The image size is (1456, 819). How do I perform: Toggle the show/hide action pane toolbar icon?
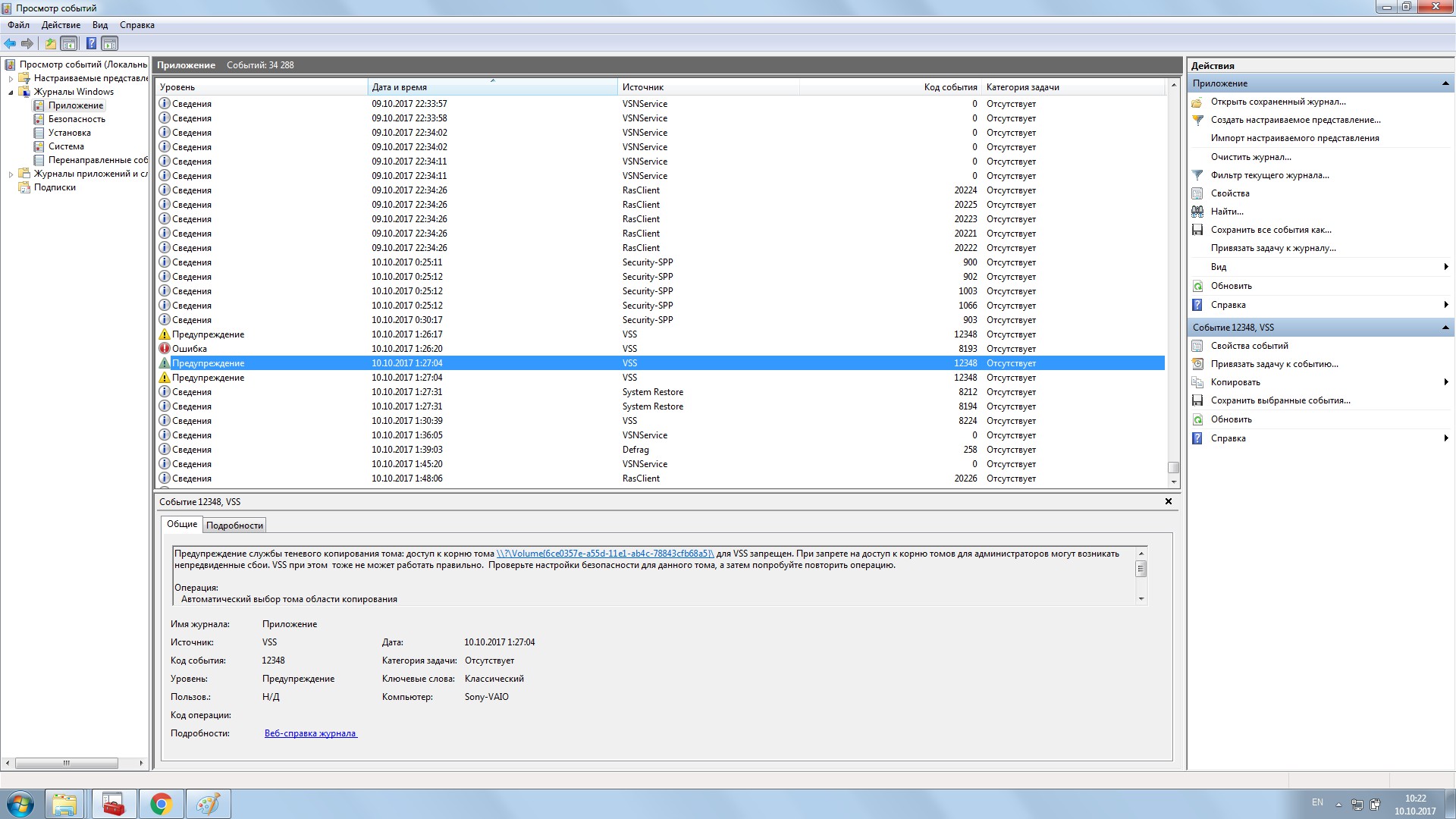(x=110, y=43)
